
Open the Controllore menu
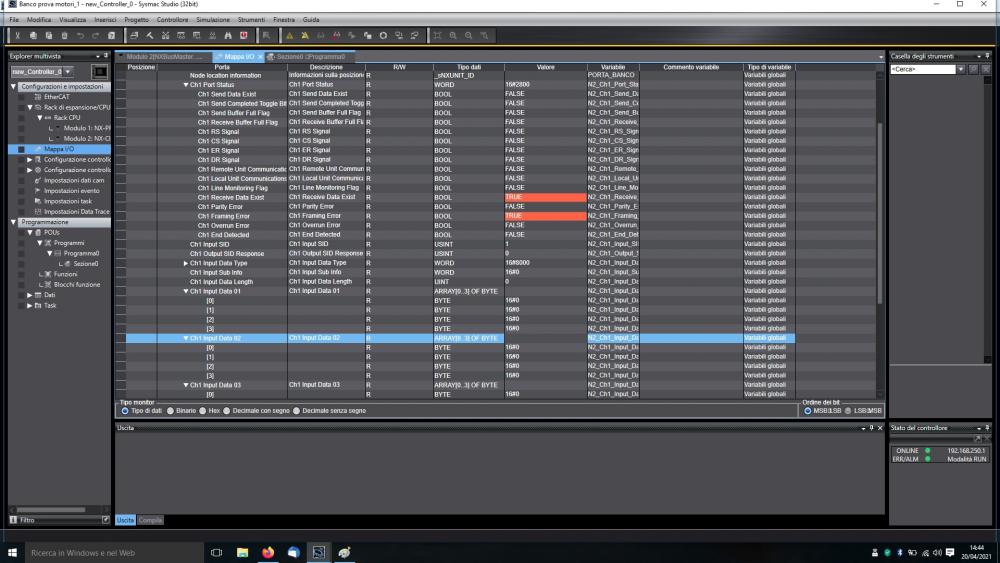point(172,20)
